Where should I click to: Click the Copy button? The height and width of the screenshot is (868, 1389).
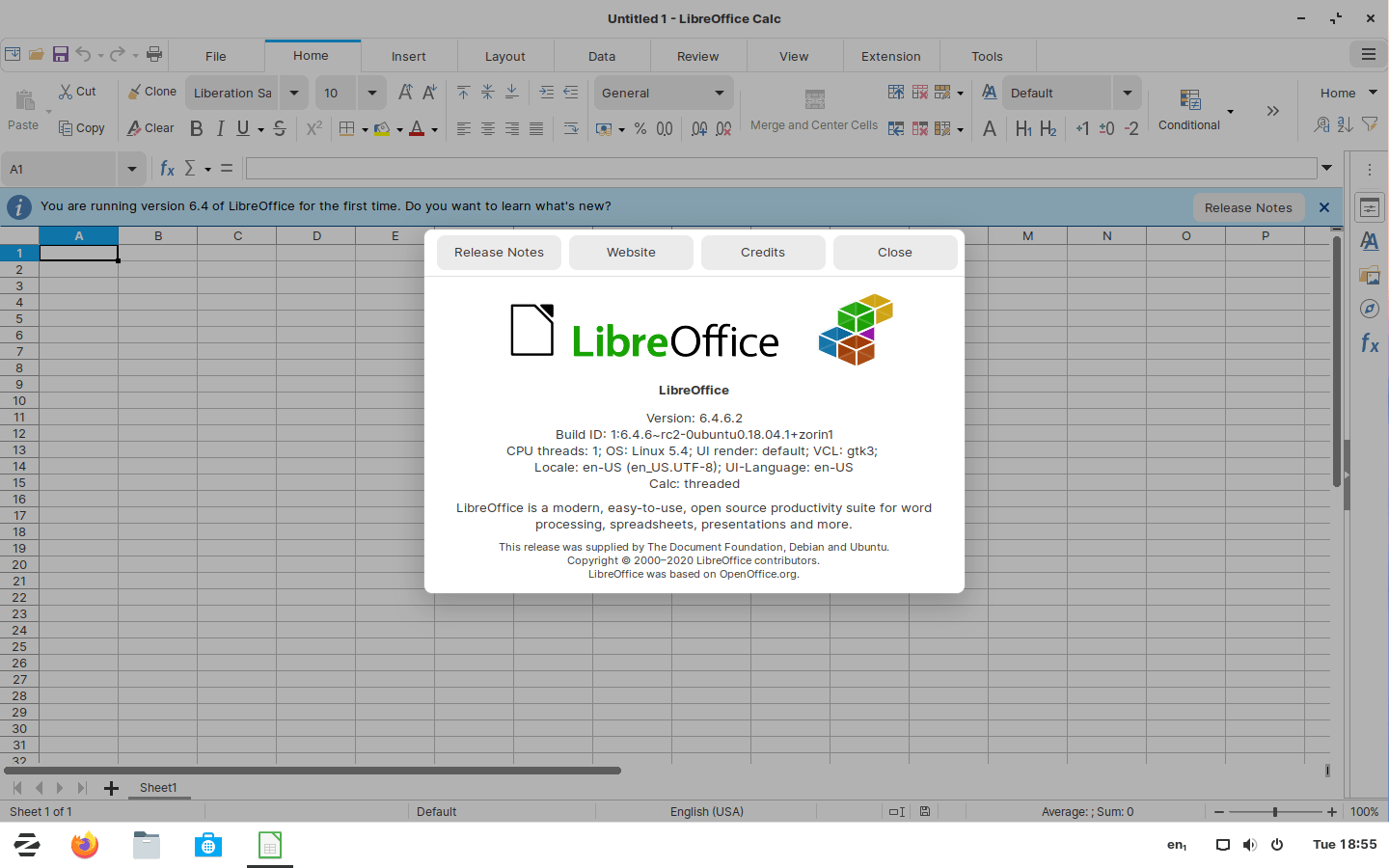click(81, 128)
